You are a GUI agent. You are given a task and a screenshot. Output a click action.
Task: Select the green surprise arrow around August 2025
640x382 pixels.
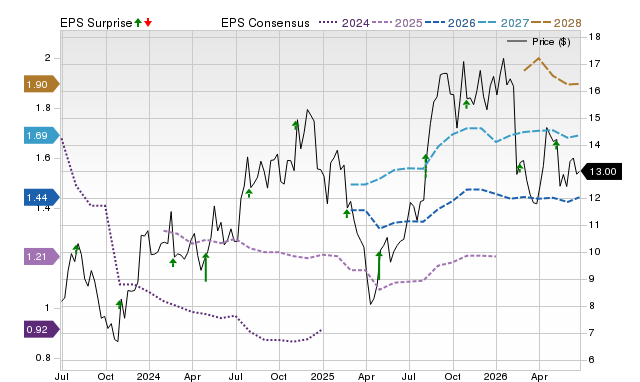pyautogui.click(x=426, y=166)
